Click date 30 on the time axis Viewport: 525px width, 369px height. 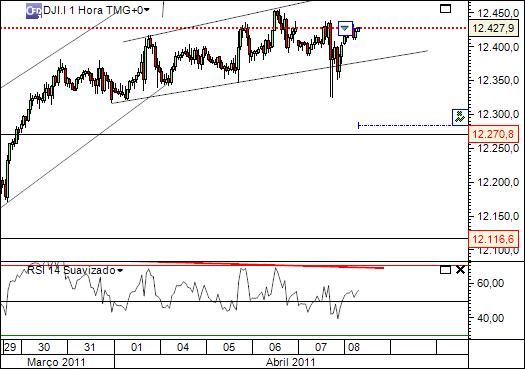(x=44, y=347)
